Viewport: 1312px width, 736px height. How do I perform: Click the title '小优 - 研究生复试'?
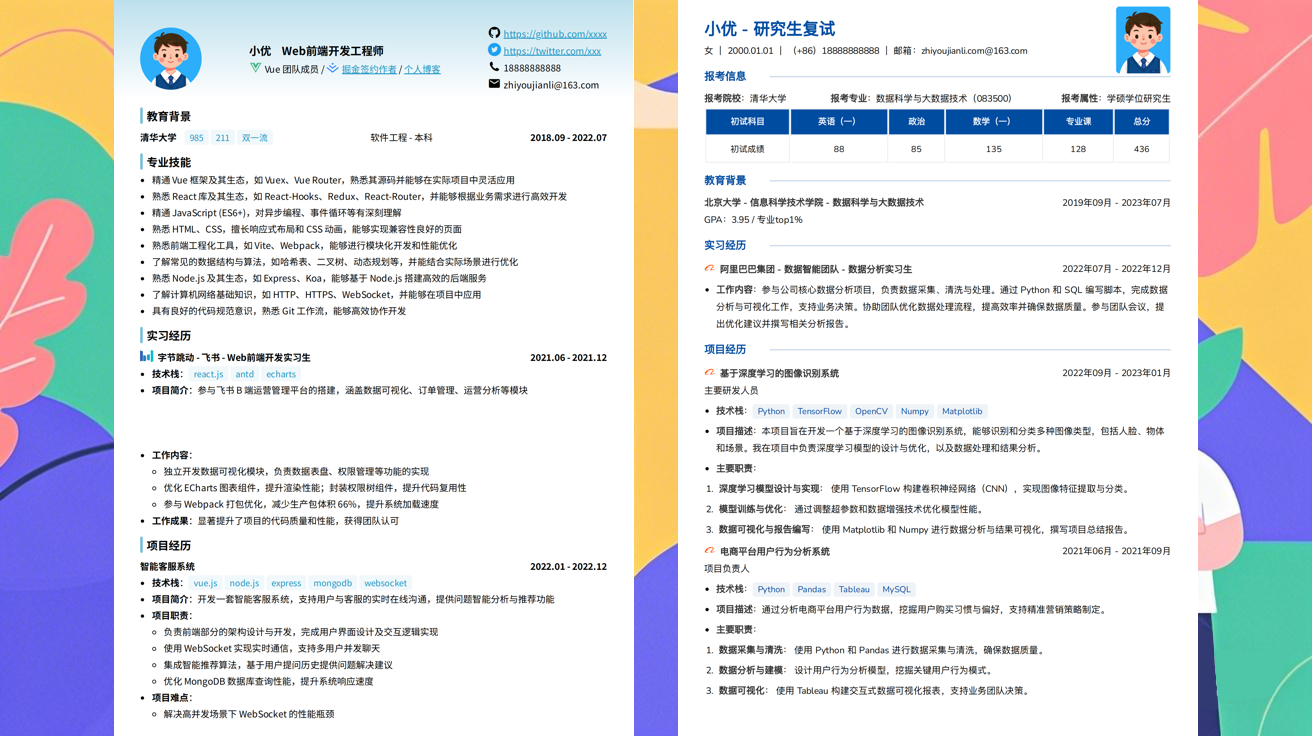click(x=769, y=29)
